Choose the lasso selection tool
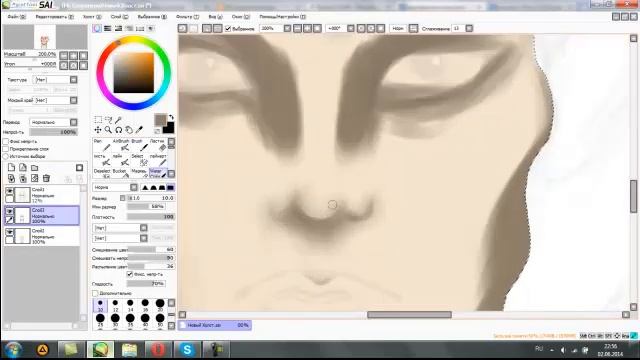 pos(108,120)
